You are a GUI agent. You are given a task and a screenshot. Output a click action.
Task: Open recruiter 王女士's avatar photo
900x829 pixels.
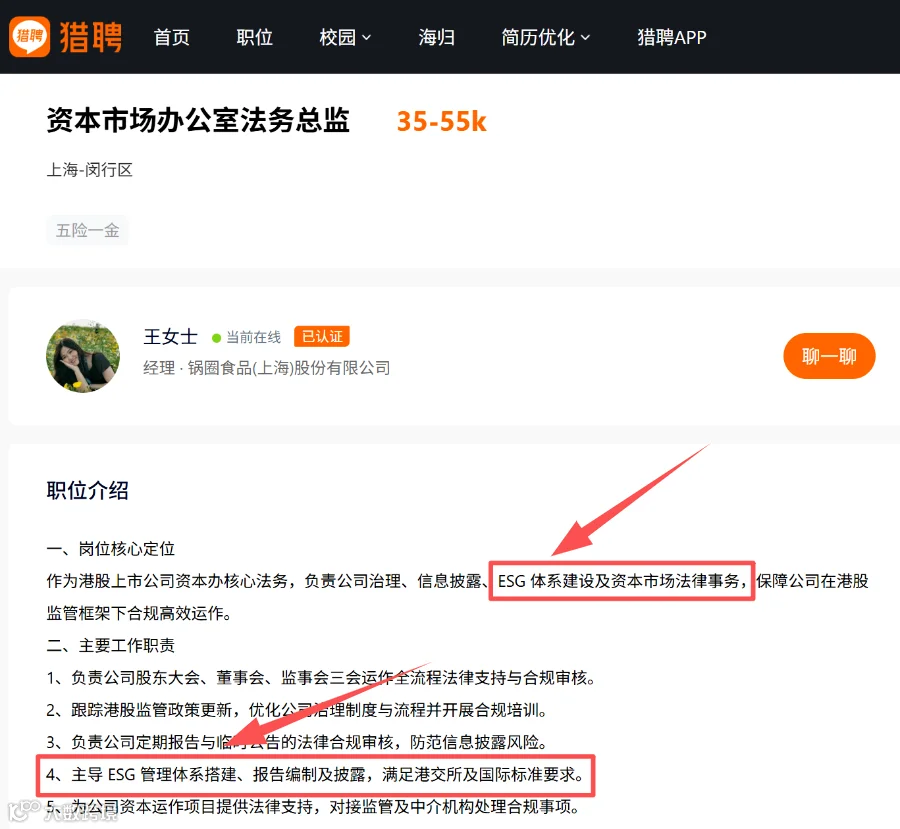pyautogui.click(x=83, y=356)
